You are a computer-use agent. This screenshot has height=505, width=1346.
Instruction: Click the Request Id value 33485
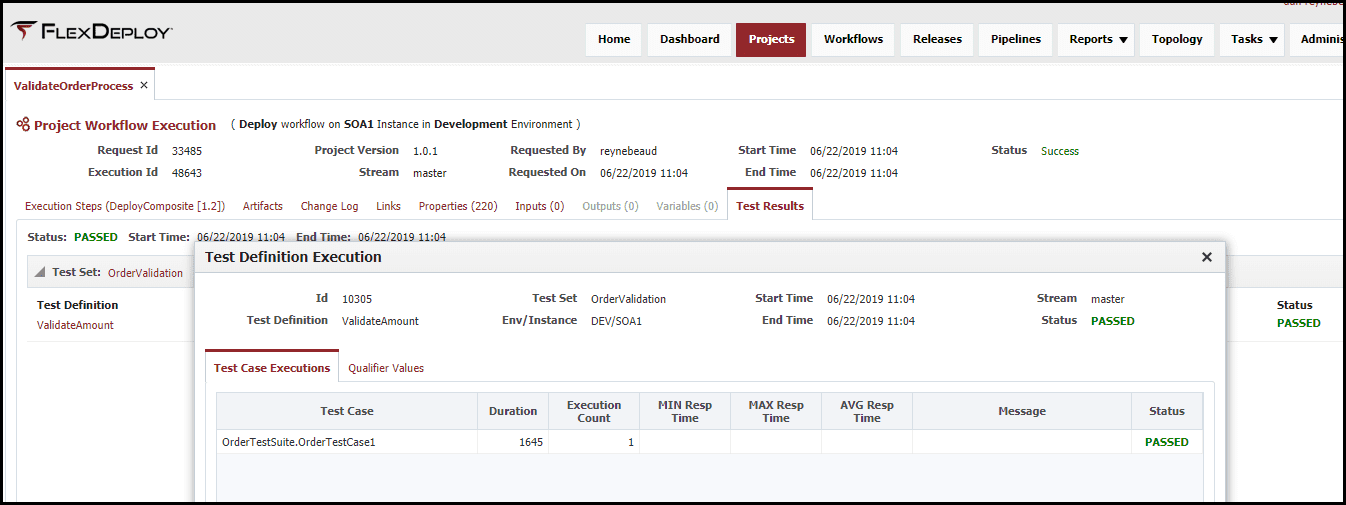[187, 151]
